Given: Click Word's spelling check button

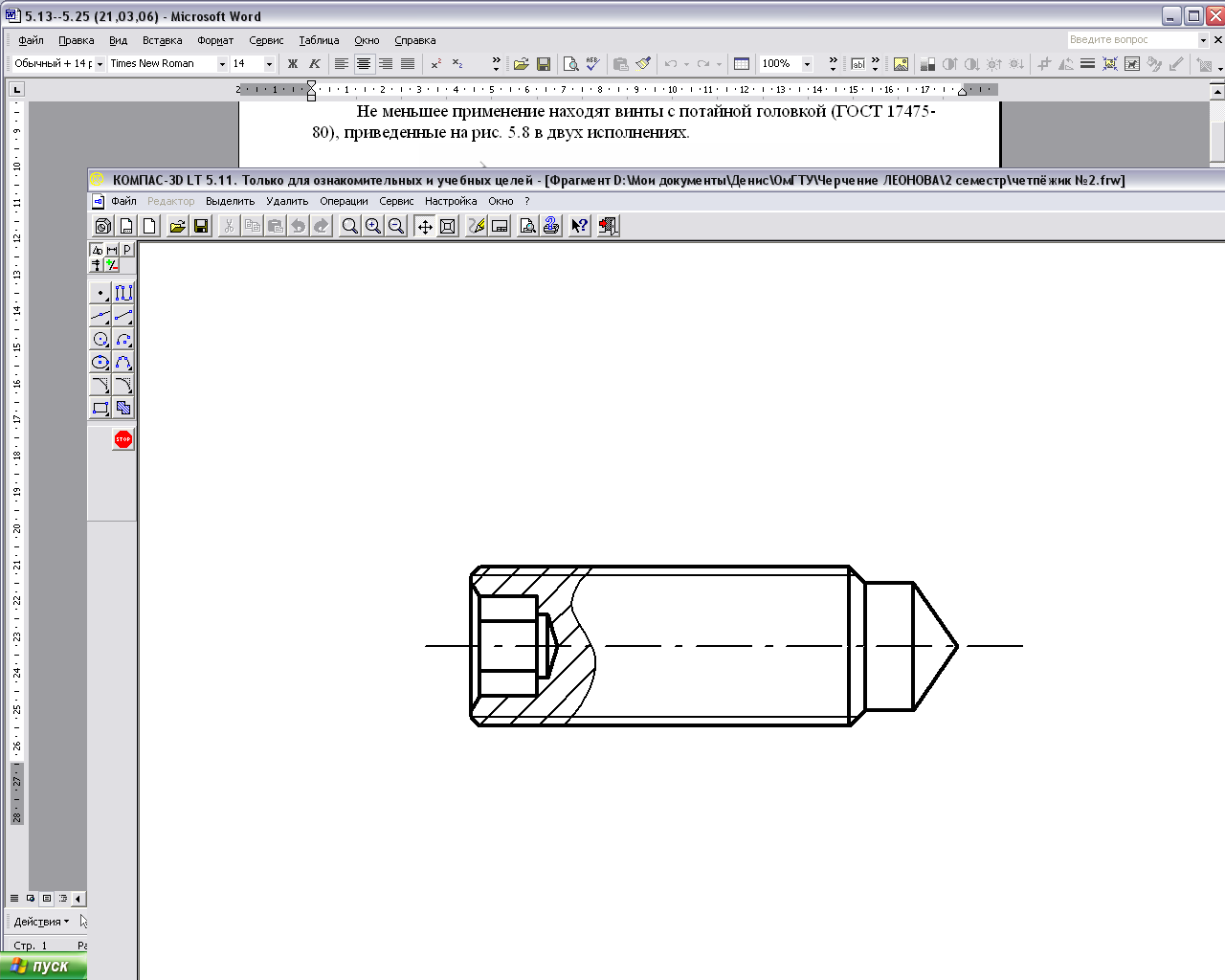Looking at the screenshot, I should [592, 64].
